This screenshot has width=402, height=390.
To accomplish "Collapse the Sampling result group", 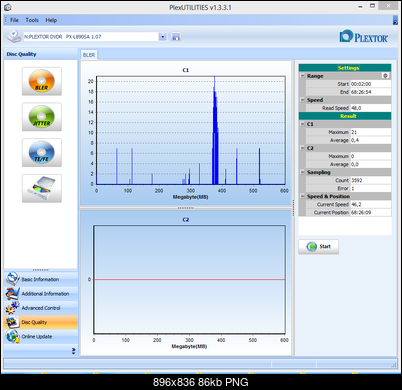I will point(302,172).
